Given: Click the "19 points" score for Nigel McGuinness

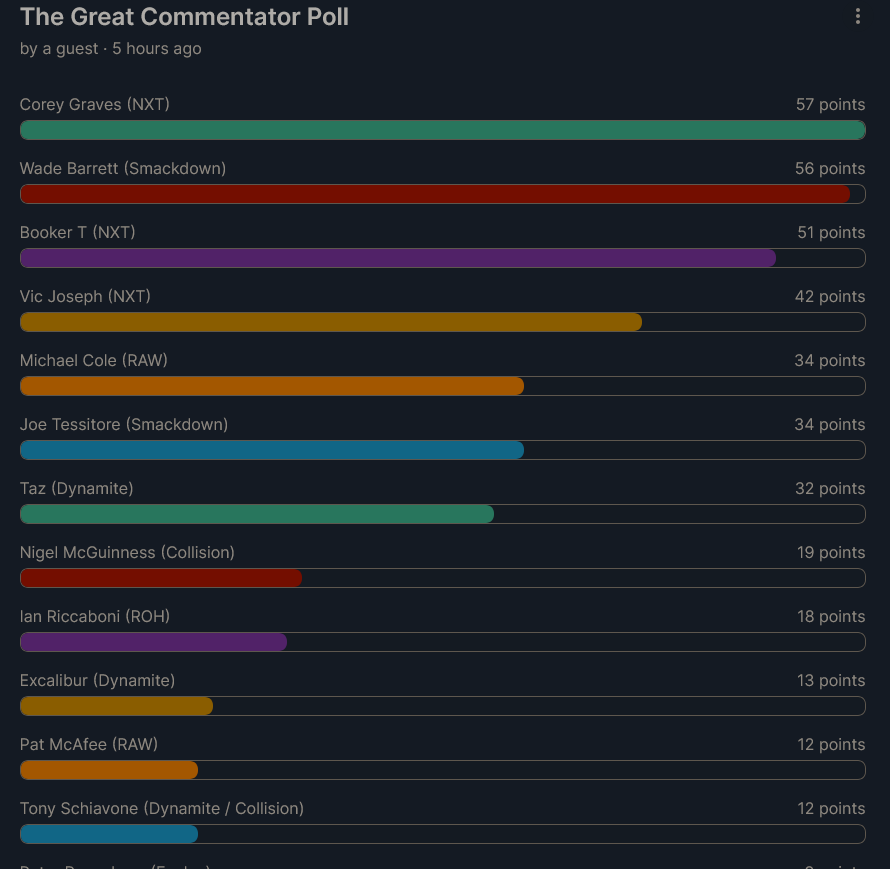Looking at the screenshot, I should 830,553.
